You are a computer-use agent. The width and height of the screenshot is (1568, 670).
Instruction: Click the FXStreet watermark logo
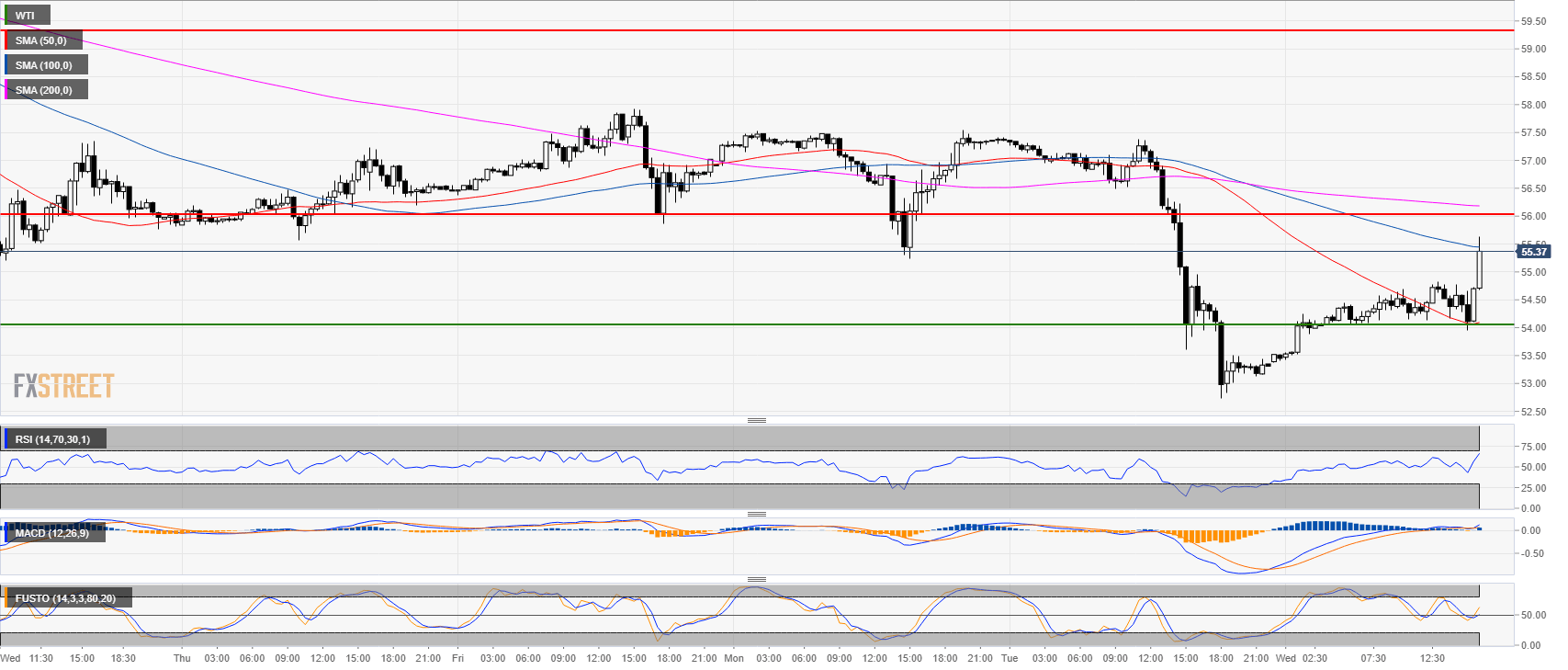coord(63,386)
